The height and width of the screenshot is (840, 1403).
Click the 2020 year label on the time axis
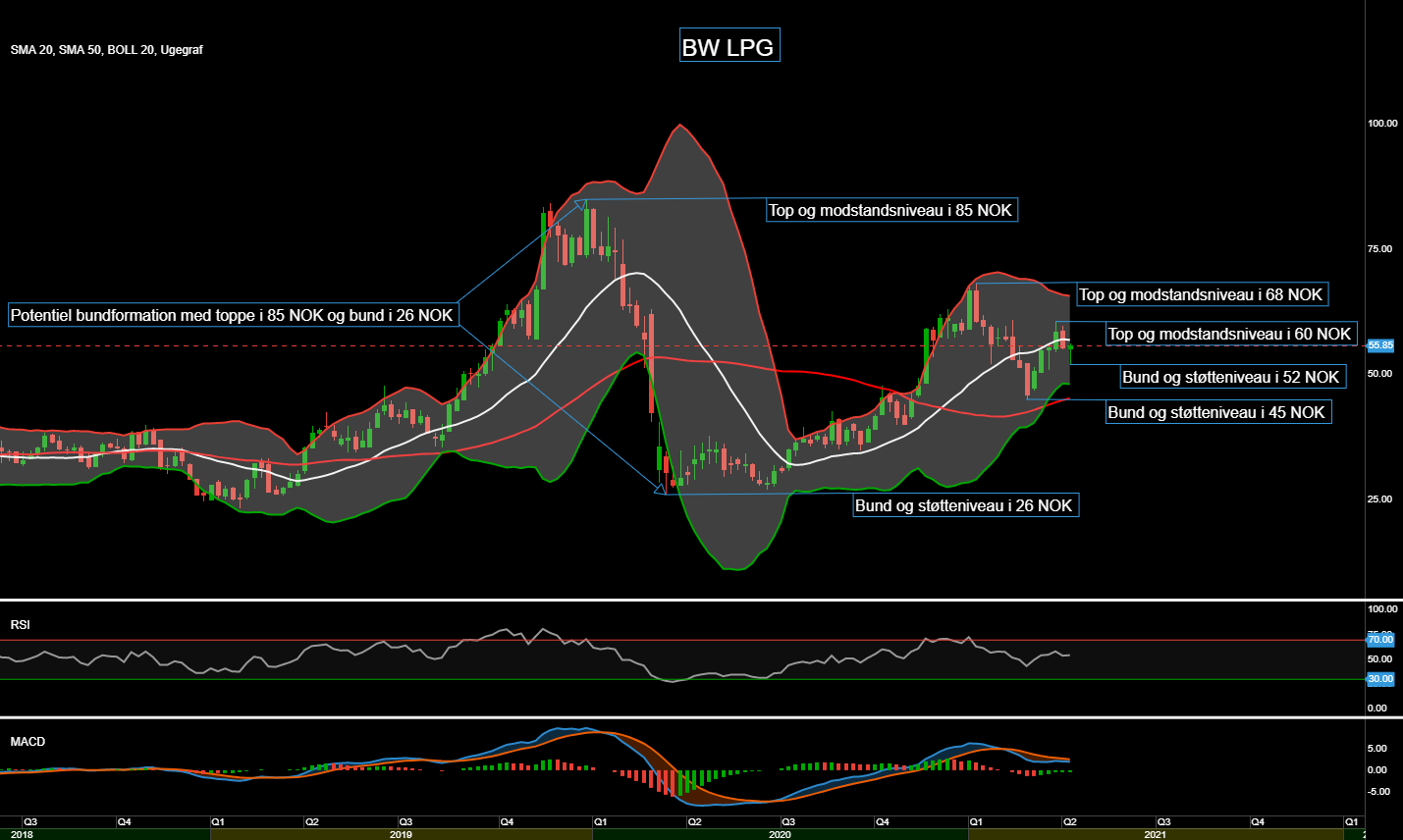(780, 835)
